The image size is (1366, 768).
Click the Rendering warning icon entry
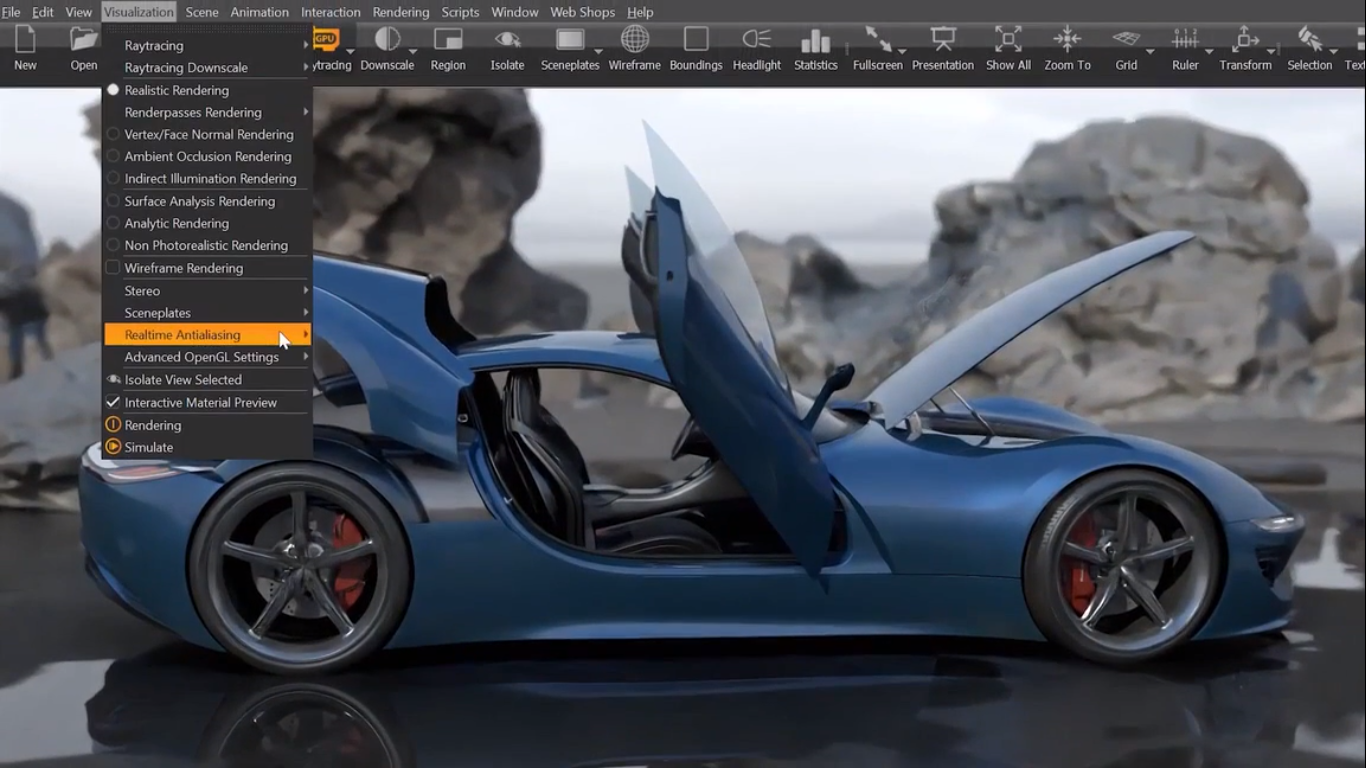click(x=208, y=425)
